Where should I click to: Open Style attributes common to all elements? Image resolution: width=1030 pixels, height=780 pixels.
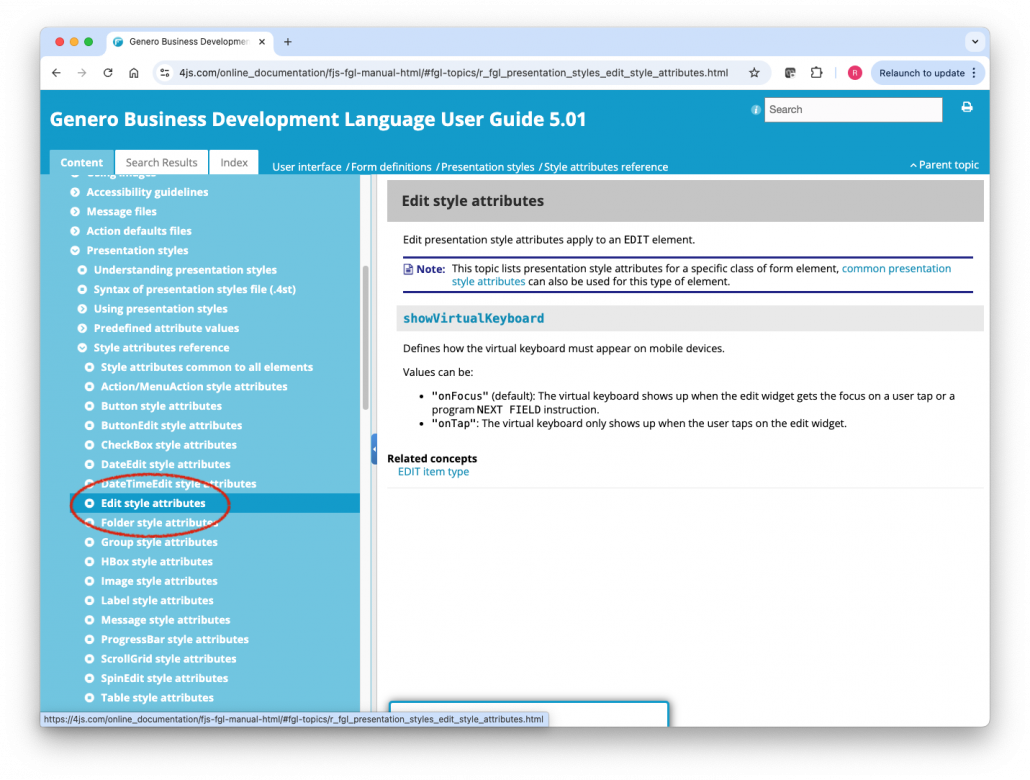(207, 367)
